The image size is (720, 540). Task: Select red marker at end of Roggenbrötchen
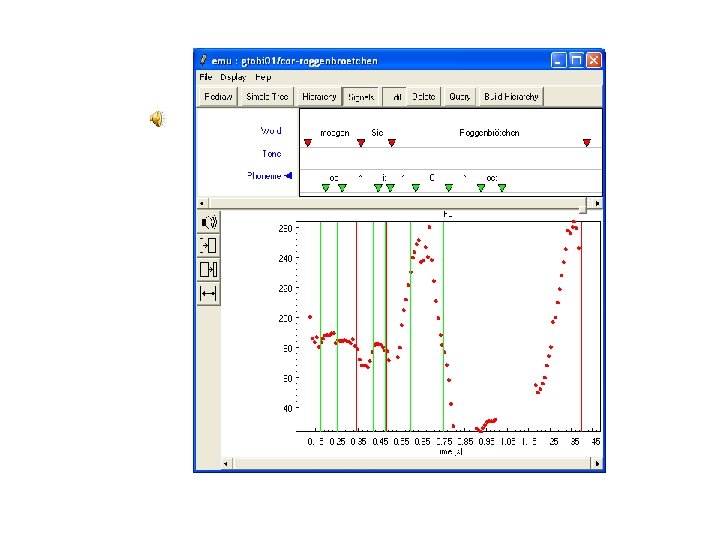(x=586, y=143)
